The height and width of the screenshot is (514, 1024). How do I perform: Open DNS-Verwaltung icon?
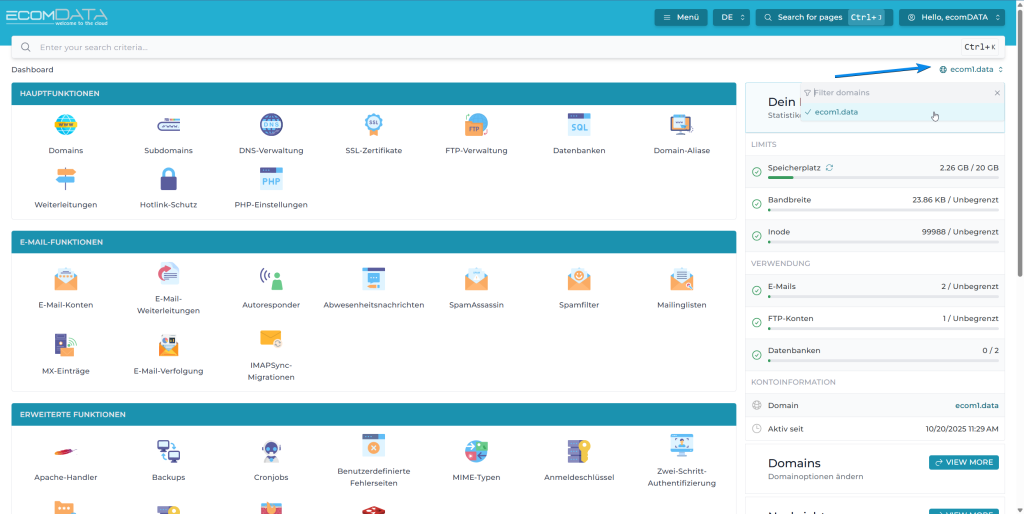coord(270,126)
